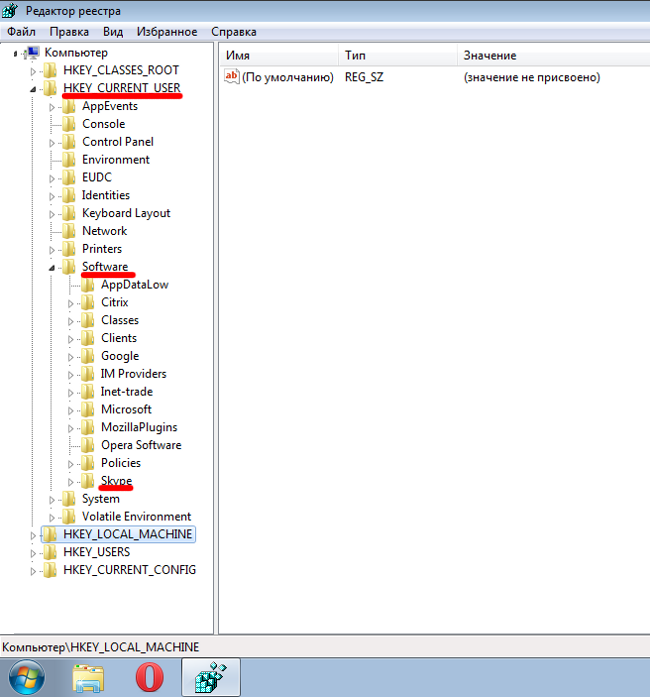Expand the Skype node
The height and width of the screenshot is (697, 650).
point(70,482)
